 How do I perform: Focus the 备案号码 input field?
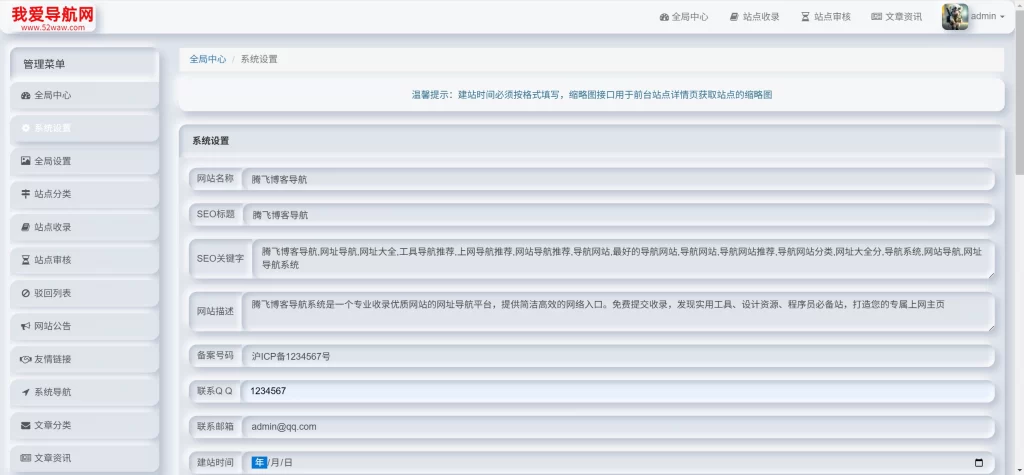click(x=618, y=356)
